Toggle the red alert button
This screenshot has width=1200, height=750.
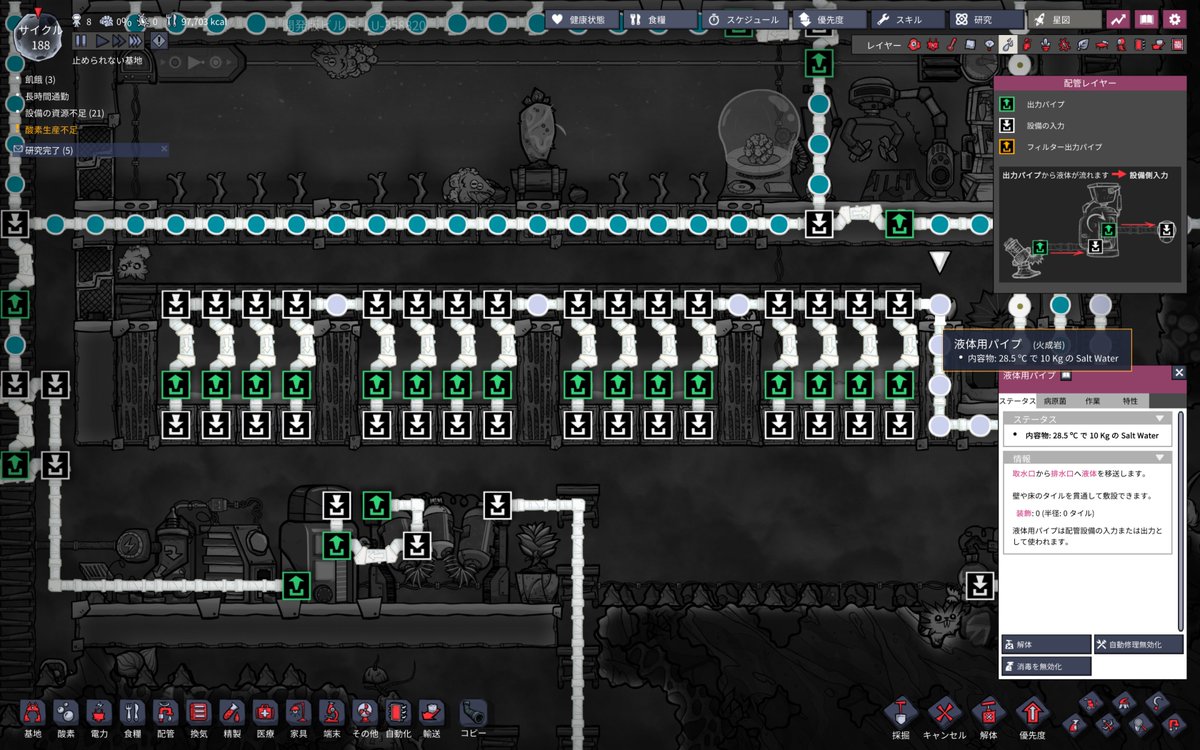[x=159, y=41]
